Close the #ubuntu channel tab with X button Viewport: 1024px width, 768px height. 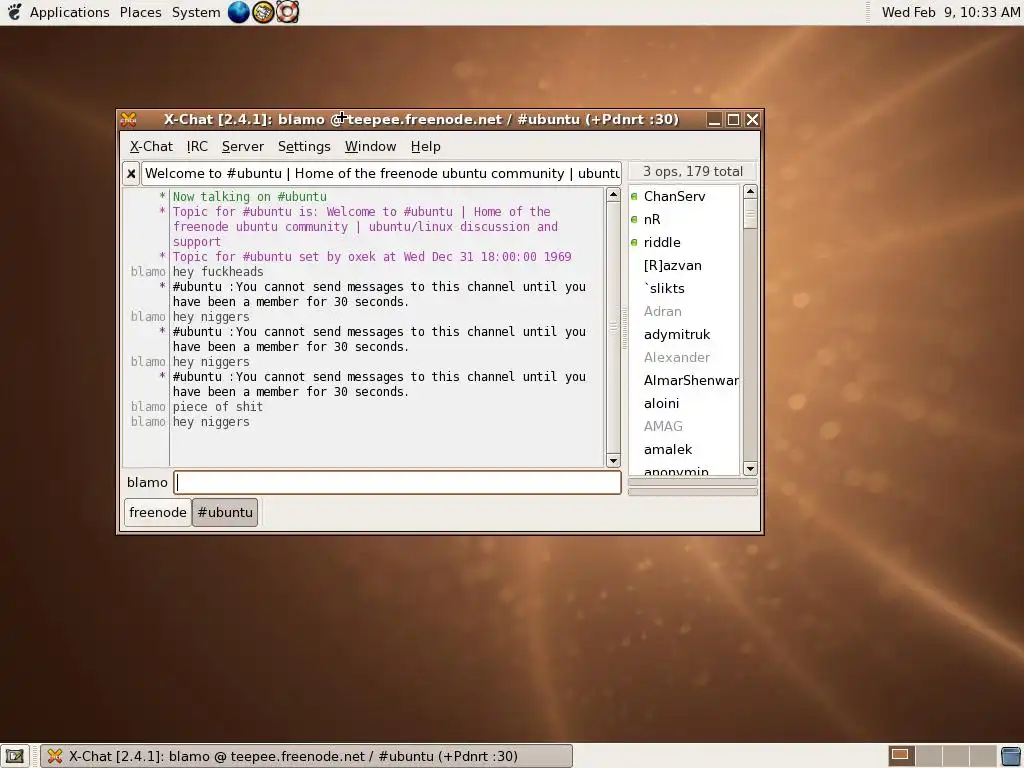click(131, 174)
